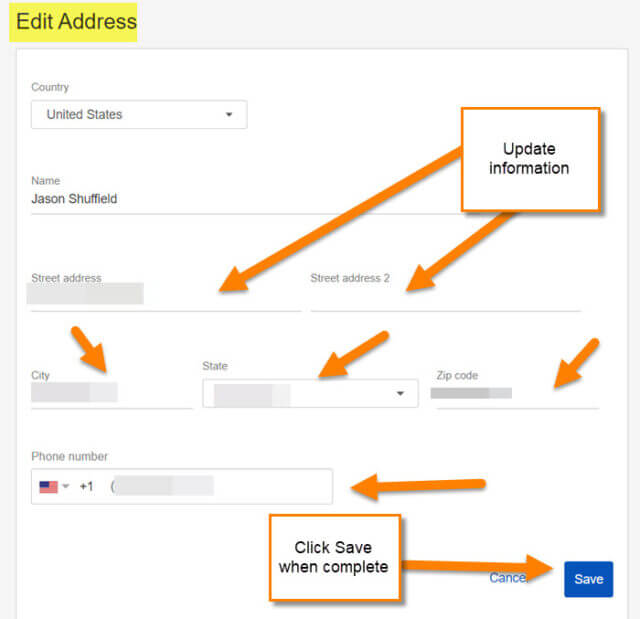
Task: Click the City input field
Action: pyautogui.click(x=111, y=393)
